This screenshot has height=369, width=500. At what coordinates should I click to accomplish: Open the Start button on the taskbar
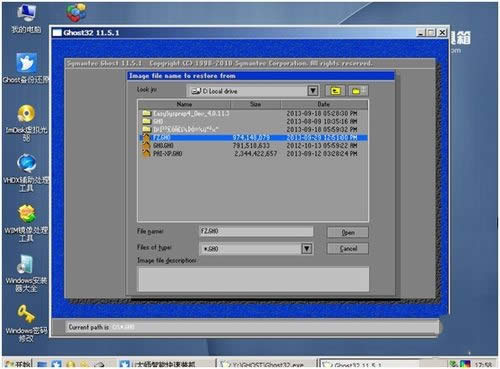click(17, 364)
